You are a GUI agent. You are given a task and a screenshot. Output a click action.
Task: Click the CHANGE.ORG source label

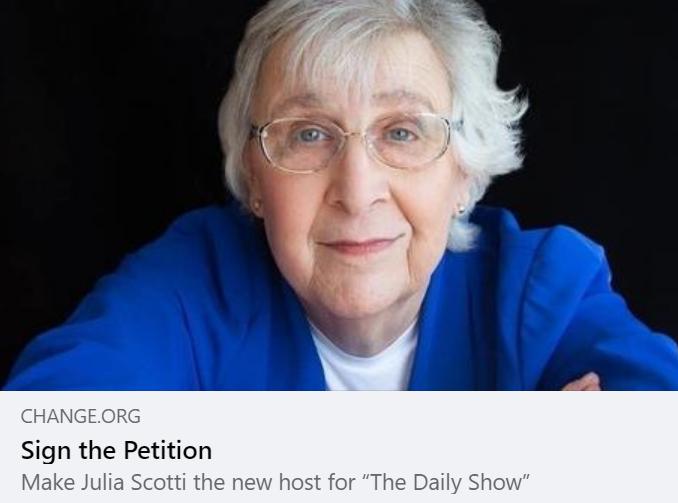(x=80, y=416)
